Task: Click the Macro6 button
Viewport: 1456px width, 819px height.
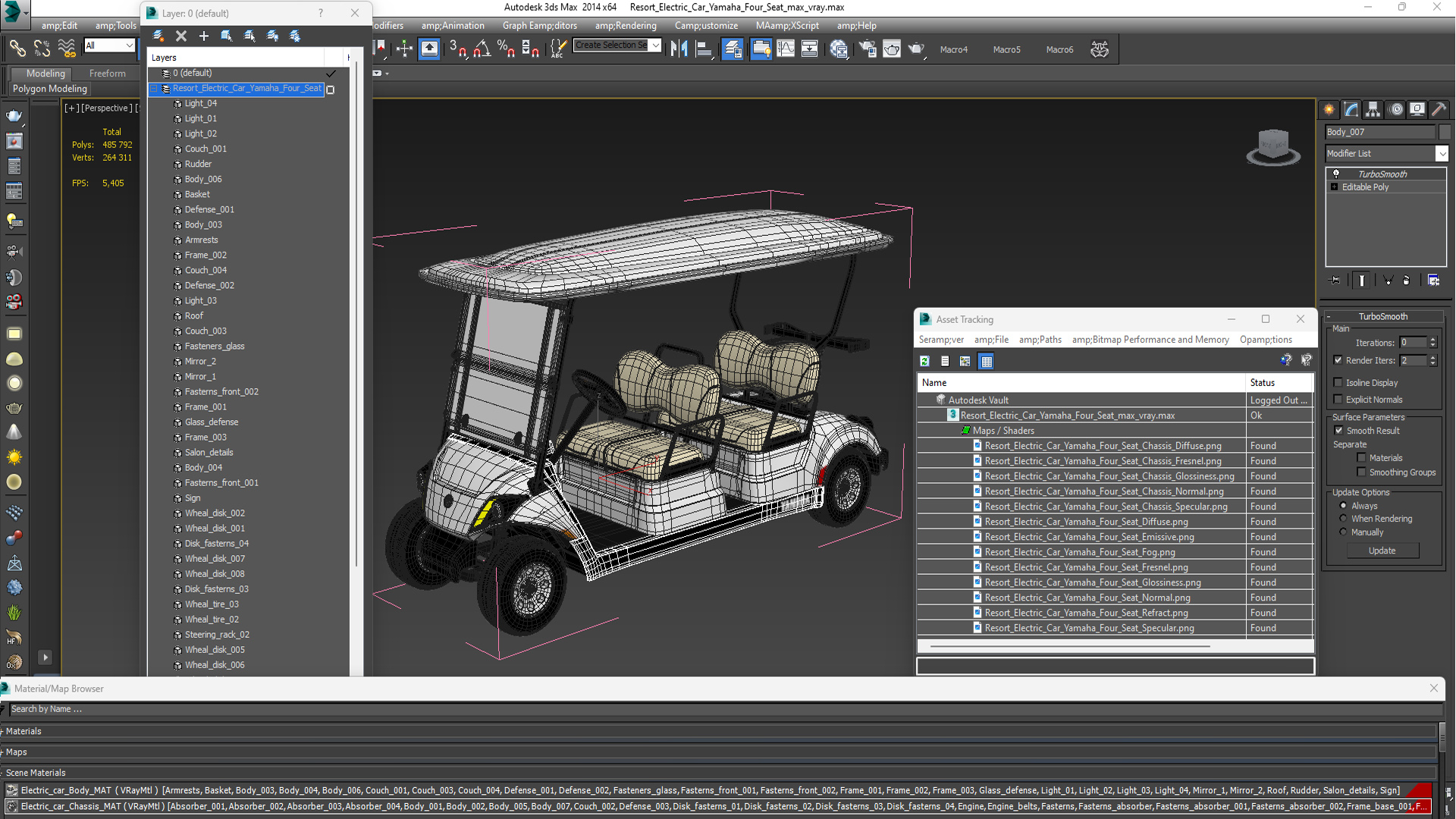Action: coord(1059,50)
